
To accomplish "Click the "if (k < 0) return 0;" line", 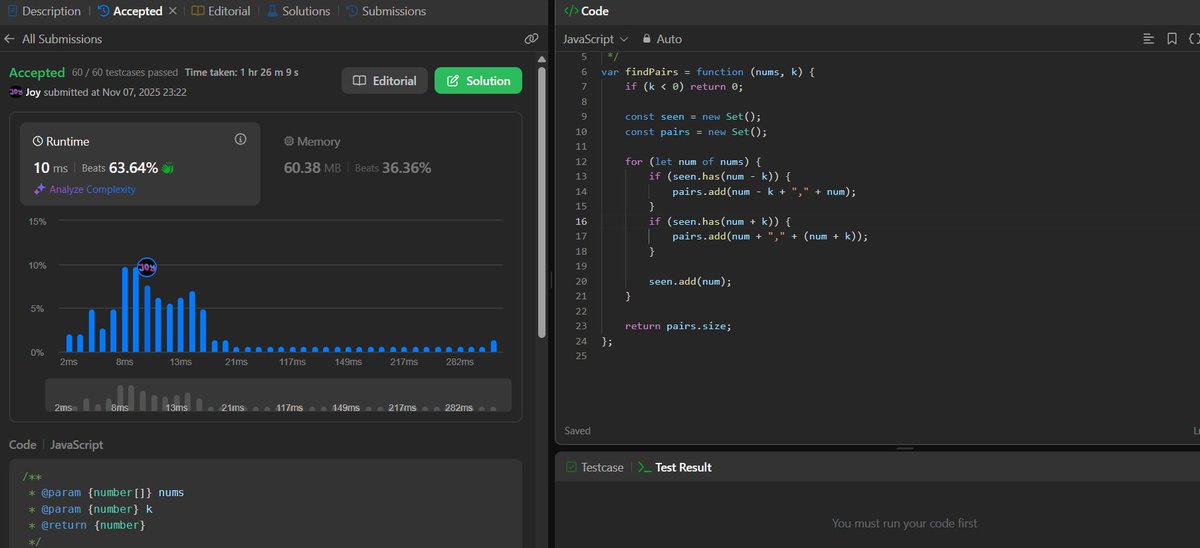I will tap(684, 86).
